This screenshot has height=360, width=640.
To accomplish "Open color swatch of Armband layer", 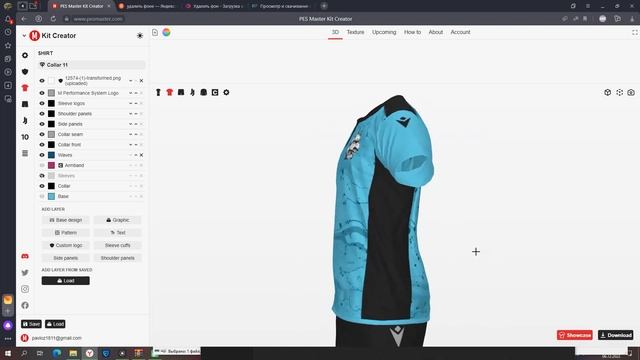I will [x=51, y=165].
